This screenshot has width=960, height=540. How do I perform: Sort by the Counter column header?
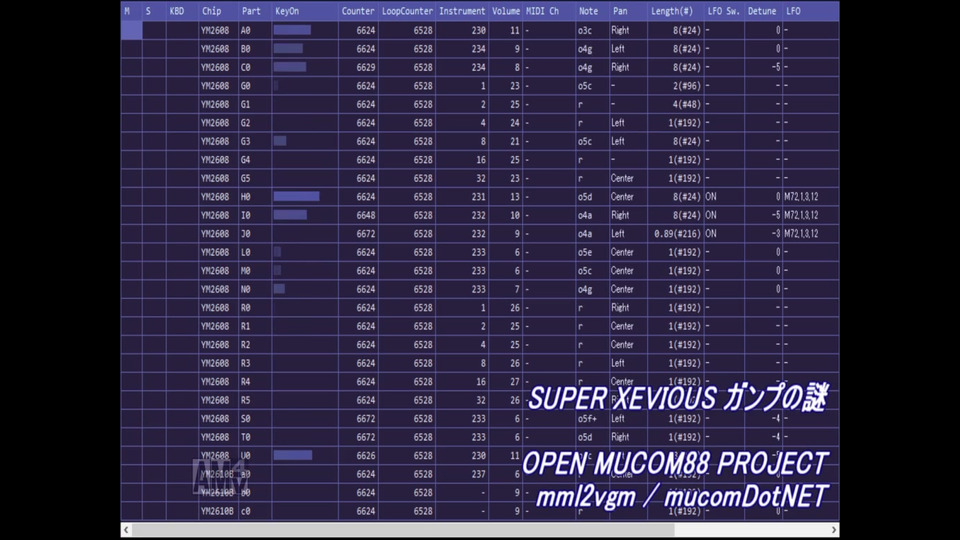click(358, 11)
